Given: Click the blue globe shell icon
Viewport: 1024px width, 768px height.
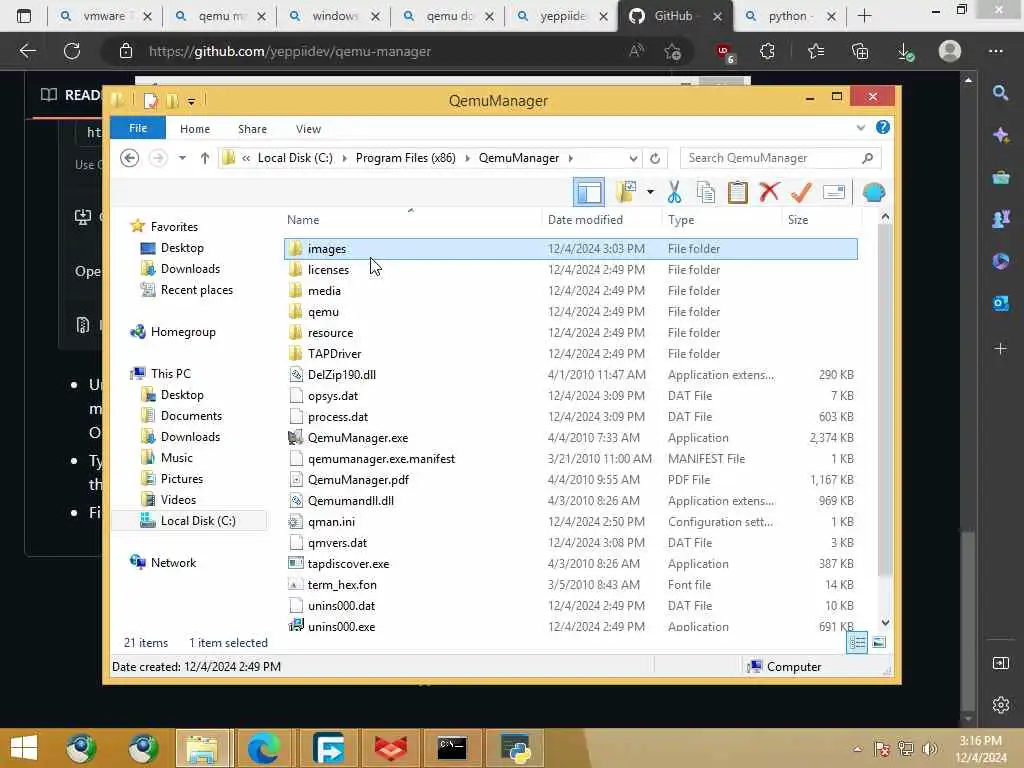Looking at the screenshot, I should click(873, 193).
